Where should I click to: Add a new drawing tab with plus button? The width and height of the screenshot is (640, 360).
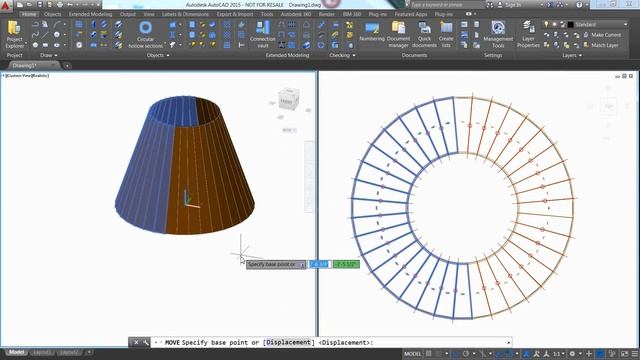click(x=67, y=65)
